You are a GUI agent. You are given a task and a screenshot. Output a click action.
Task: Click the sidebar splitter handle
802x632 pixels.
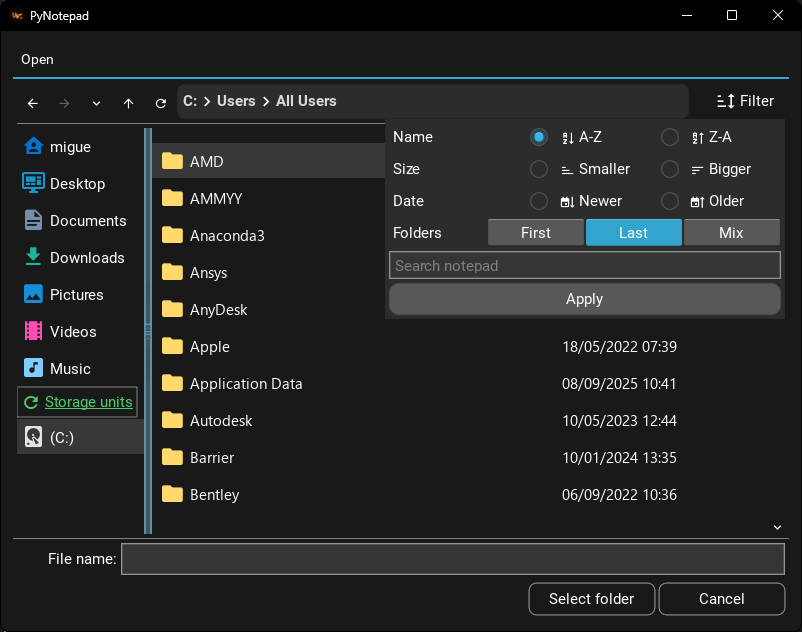(147, 330)
